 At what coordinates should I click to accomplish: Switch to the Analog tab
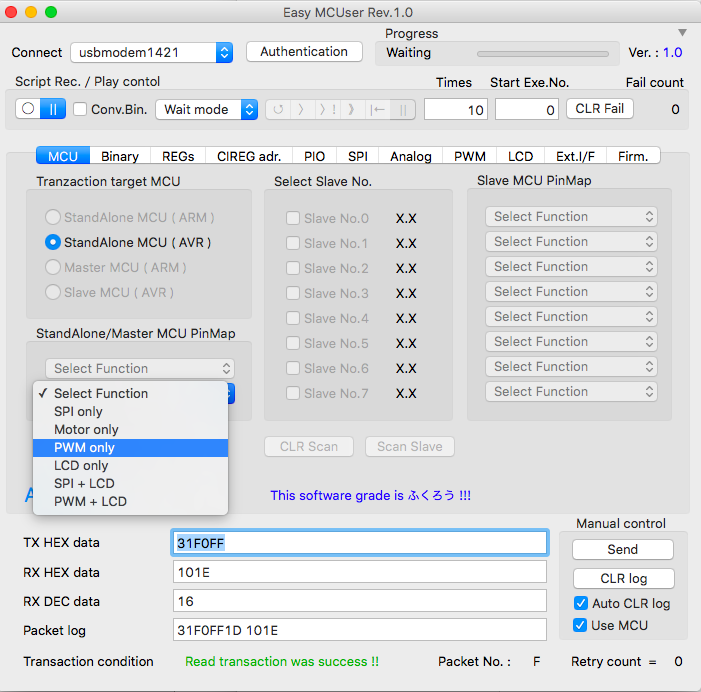tap(411, 156)
